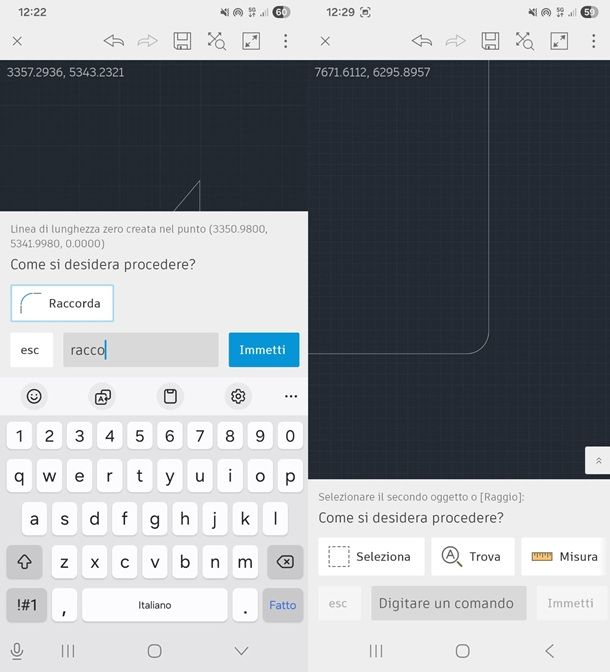Focus the command field containing 'racco'

[141, 350]
